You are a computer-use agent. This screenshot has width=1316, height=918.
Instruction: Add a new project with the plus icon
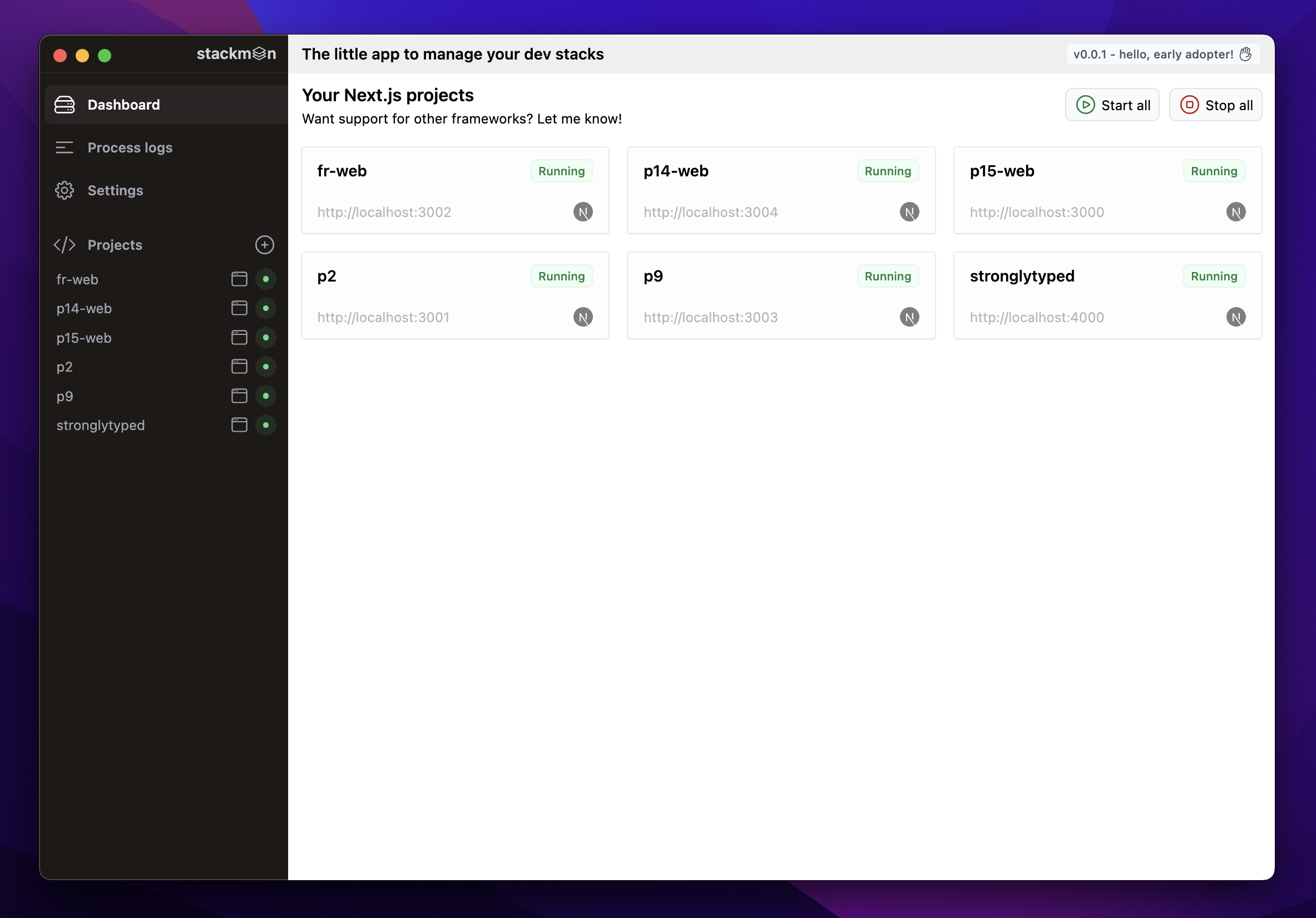(x=264, y=245)
